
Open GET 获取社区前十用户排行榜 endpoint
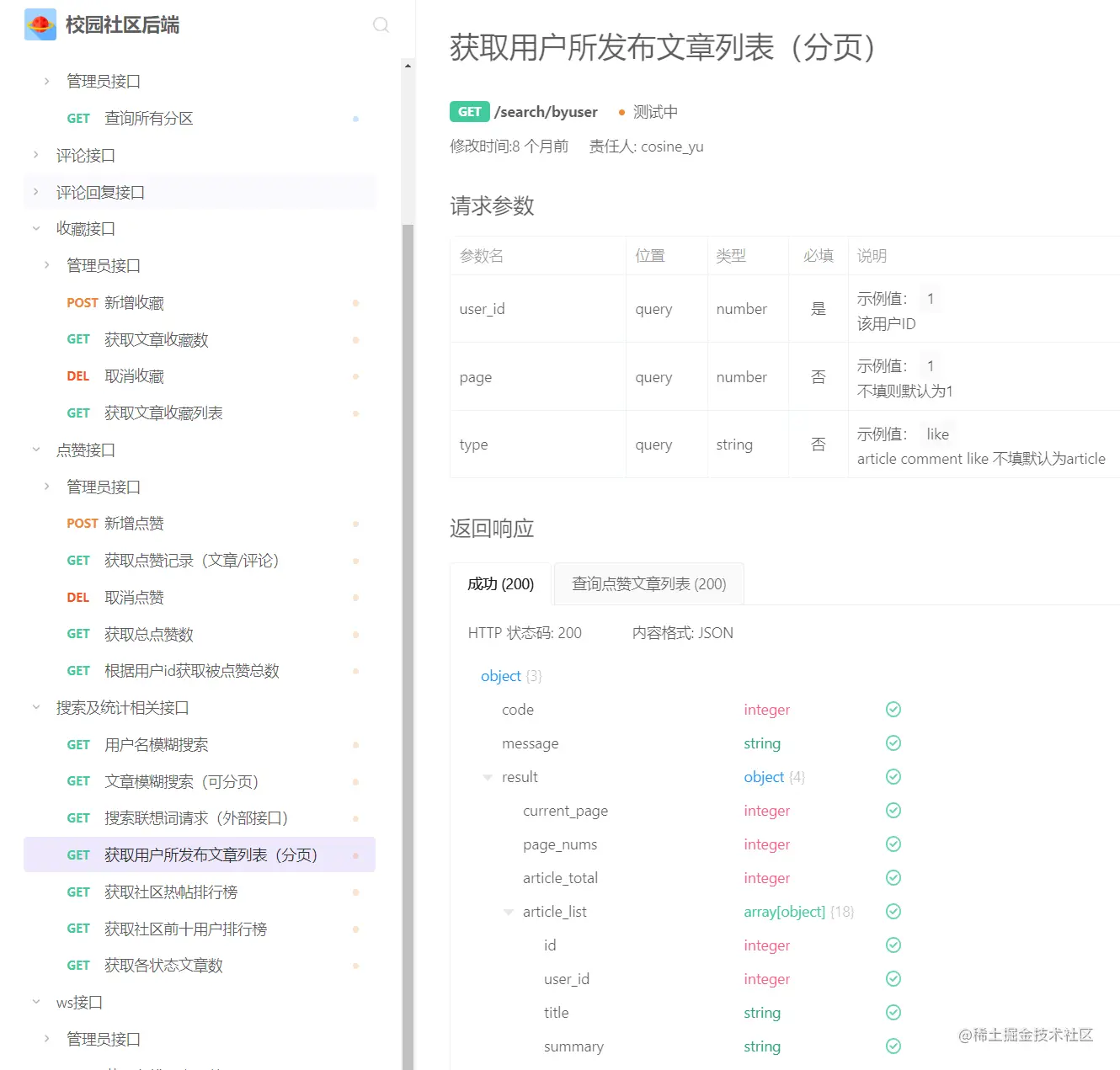click(200, 929)
